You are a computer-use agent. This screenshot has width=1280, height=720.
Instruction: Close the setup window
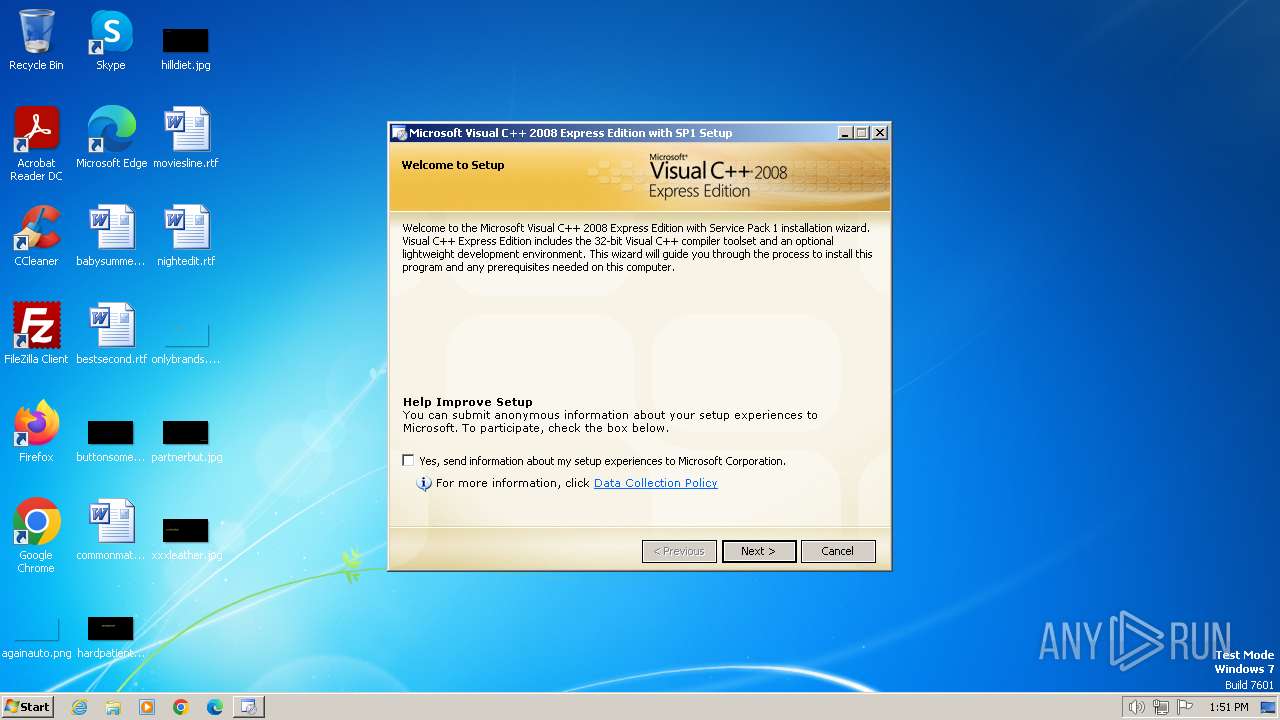880,133
